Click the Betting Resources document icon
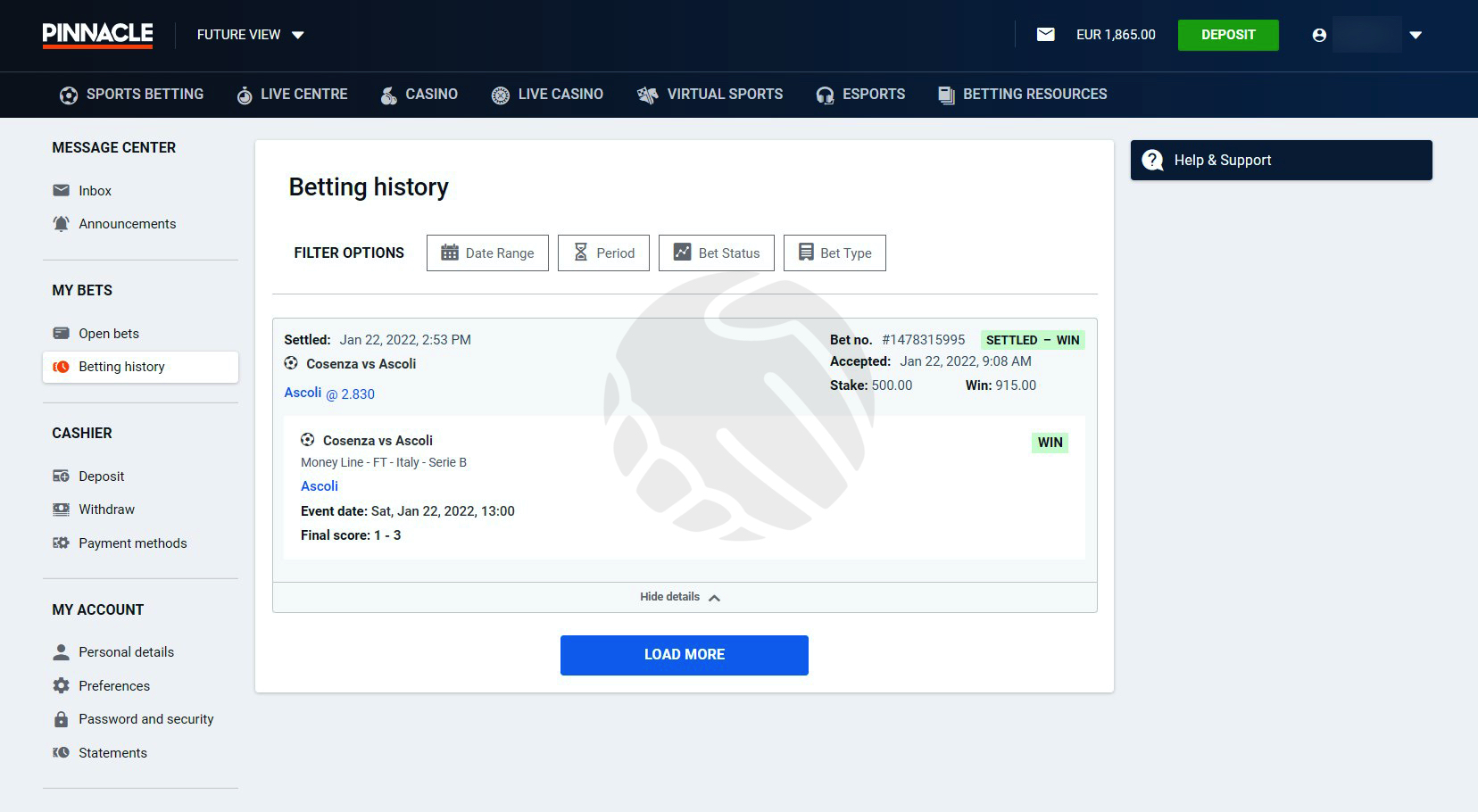 [x=946, y=95]
